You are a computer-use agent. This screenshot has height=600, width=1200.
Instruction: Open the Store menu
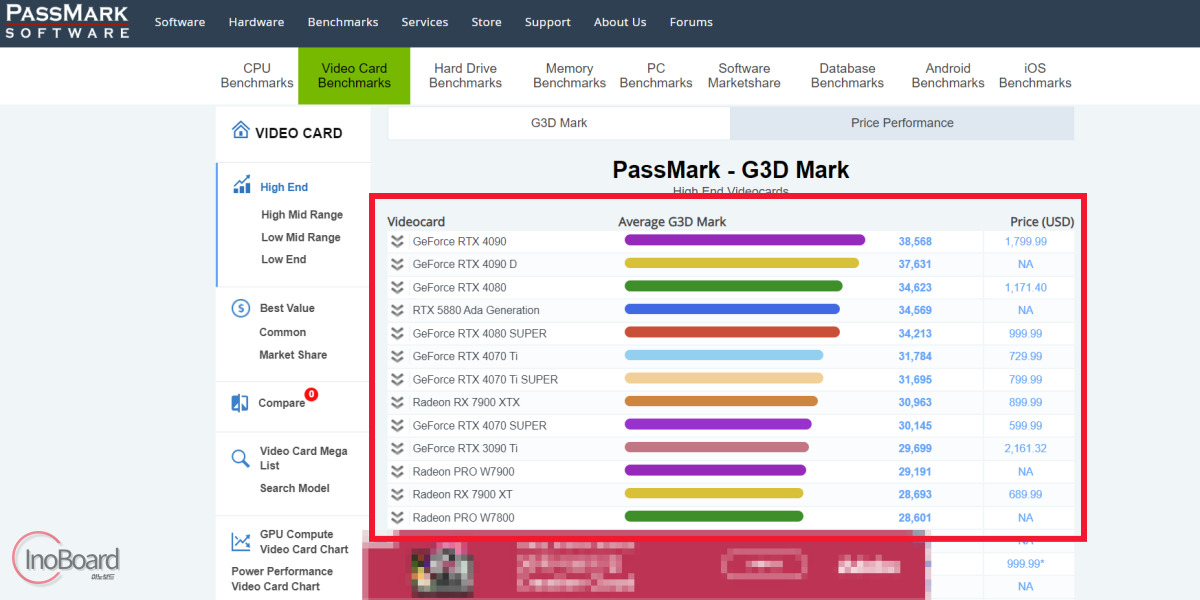click(x=487, y=22)
